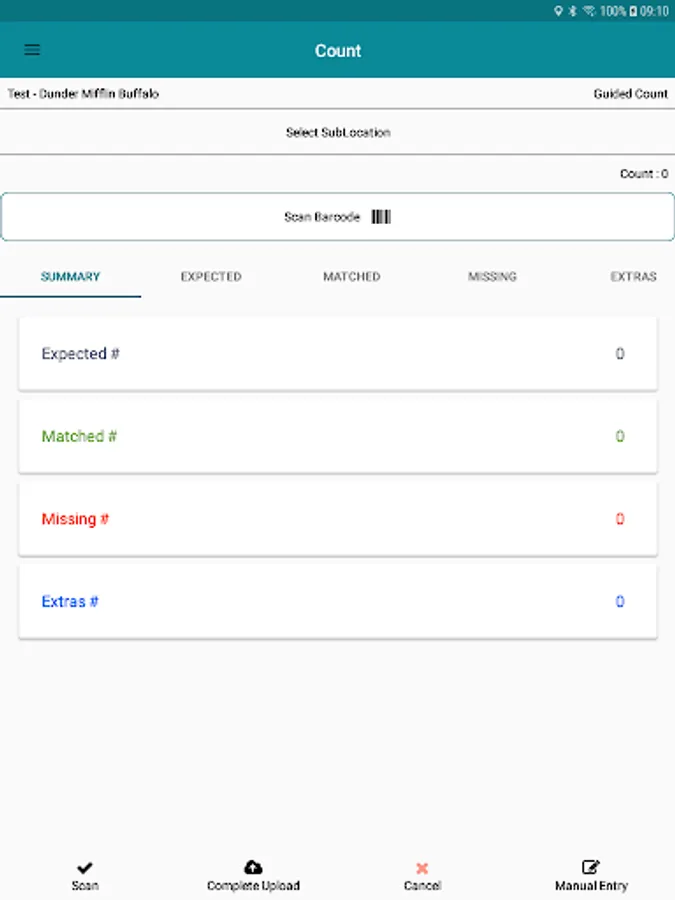Tap the Cancel label in bottom bar
Viewport: 675px width, 900px height.
422,885
